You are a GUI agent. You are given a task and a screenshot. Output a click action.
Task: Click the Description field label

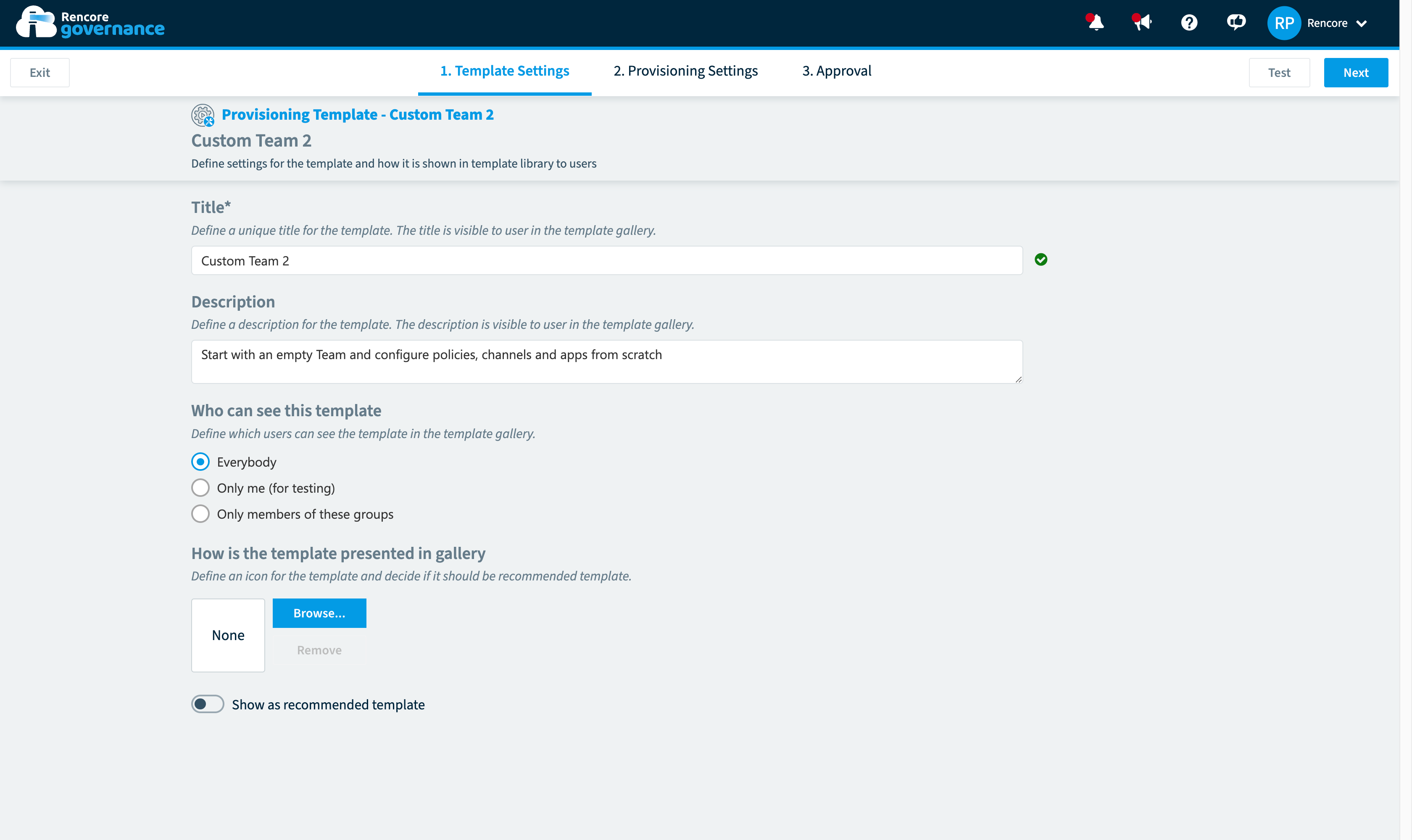[233, 302]
